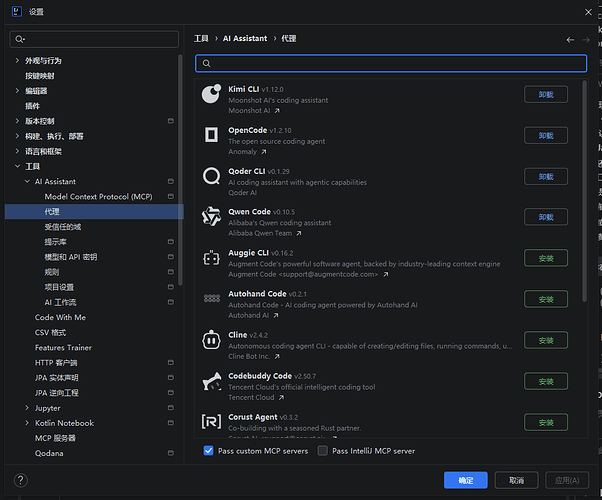The height and width of the screenshot is (500, 602).
Task: Uninstall Kimi CLI with 卸载 button
Action: tap(546, 94)
